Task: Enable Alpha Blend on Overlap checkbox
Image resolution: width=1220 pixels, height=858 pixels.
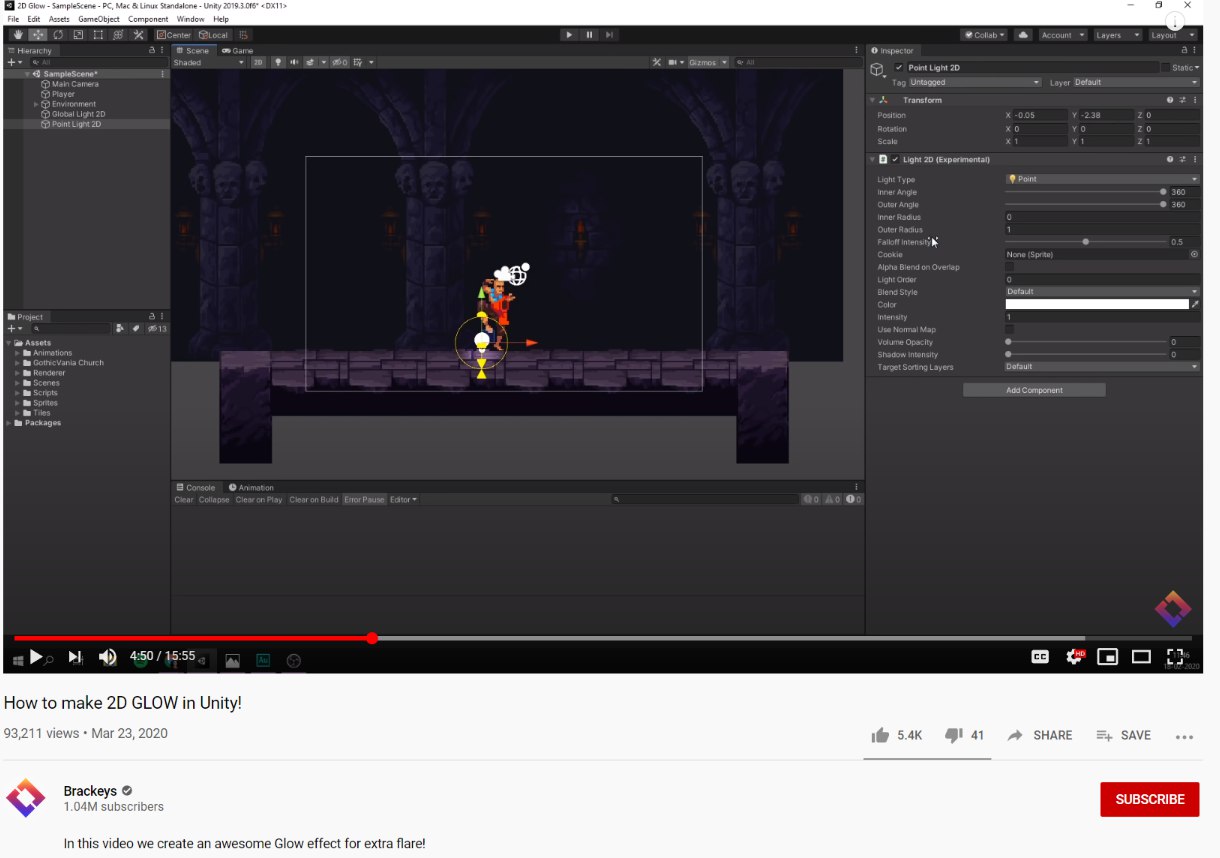Action: click(x=1010, y=267)
